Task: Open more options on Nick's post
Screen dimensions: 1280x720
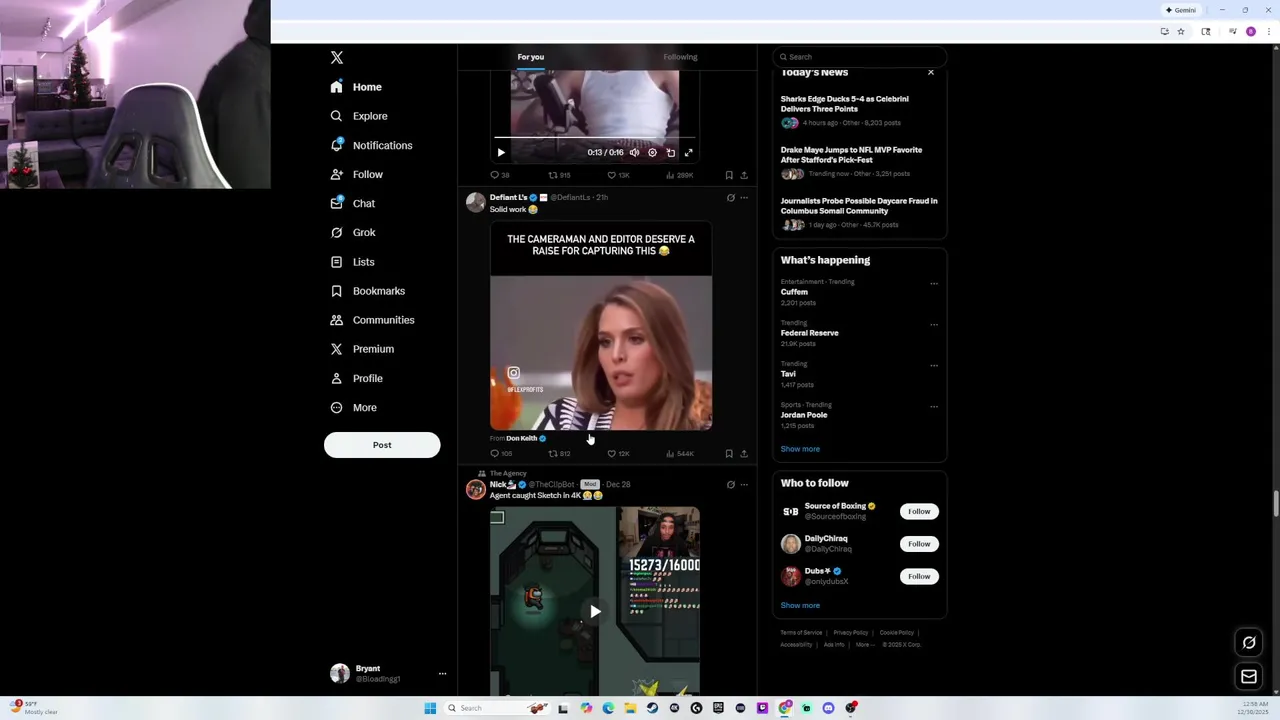Action: coord(744,485)
